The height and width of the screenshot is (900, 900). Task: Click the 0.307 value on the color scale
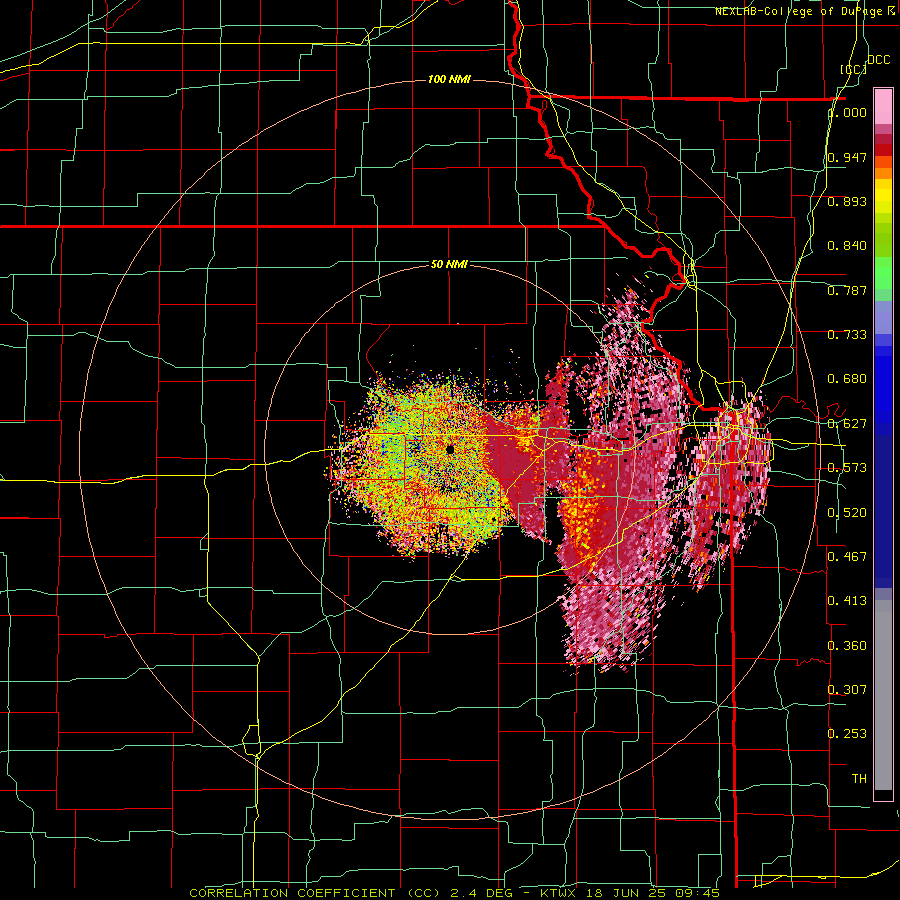tap(847, 689)
